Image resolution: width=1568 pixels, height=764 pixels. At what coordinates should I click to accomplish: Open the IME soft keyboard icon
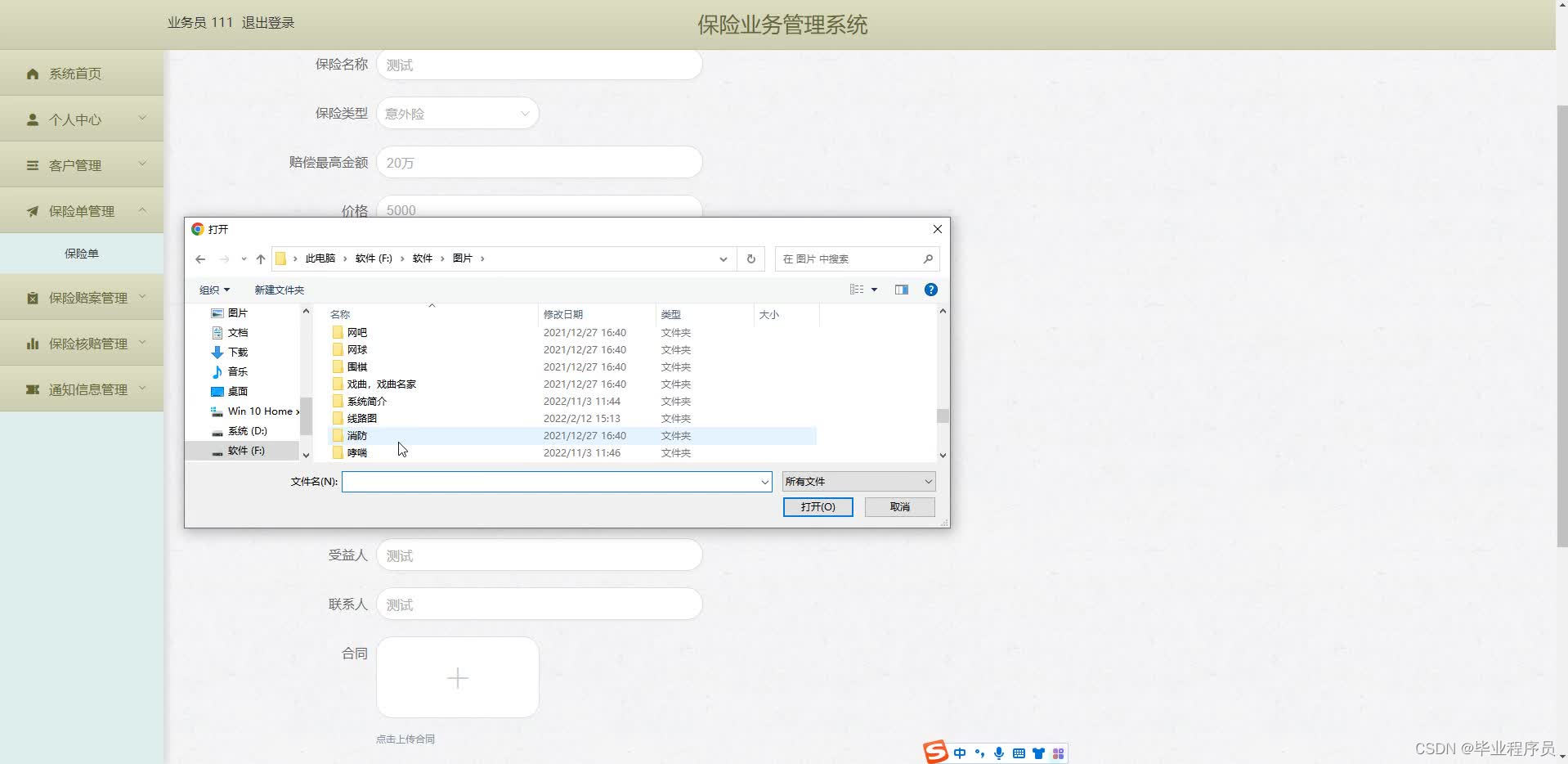[x=1019, y=753]
